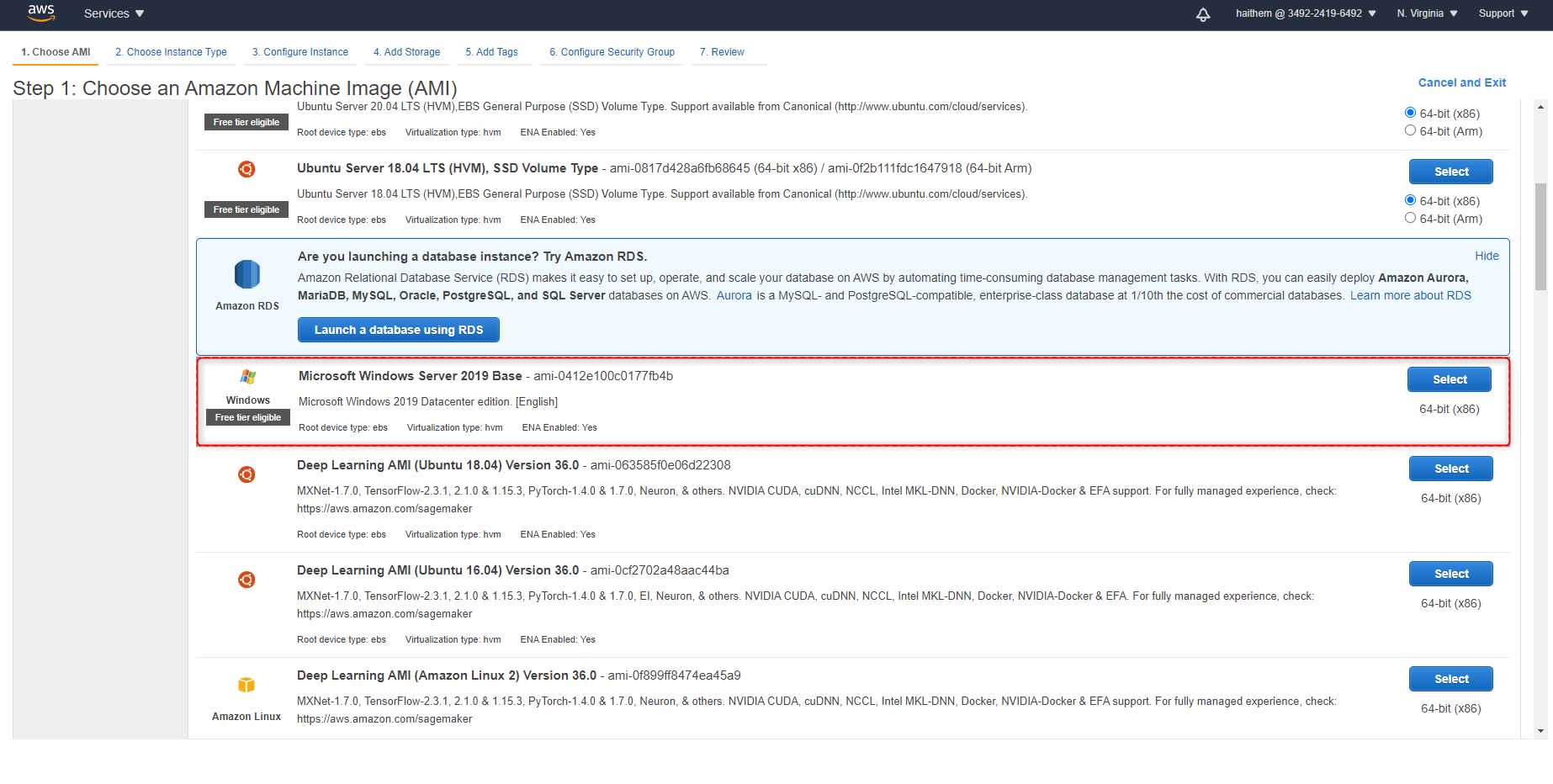1553x784 pixels.
Task: Click Free tier eligible badge under Windows
Action: (248, 417)
